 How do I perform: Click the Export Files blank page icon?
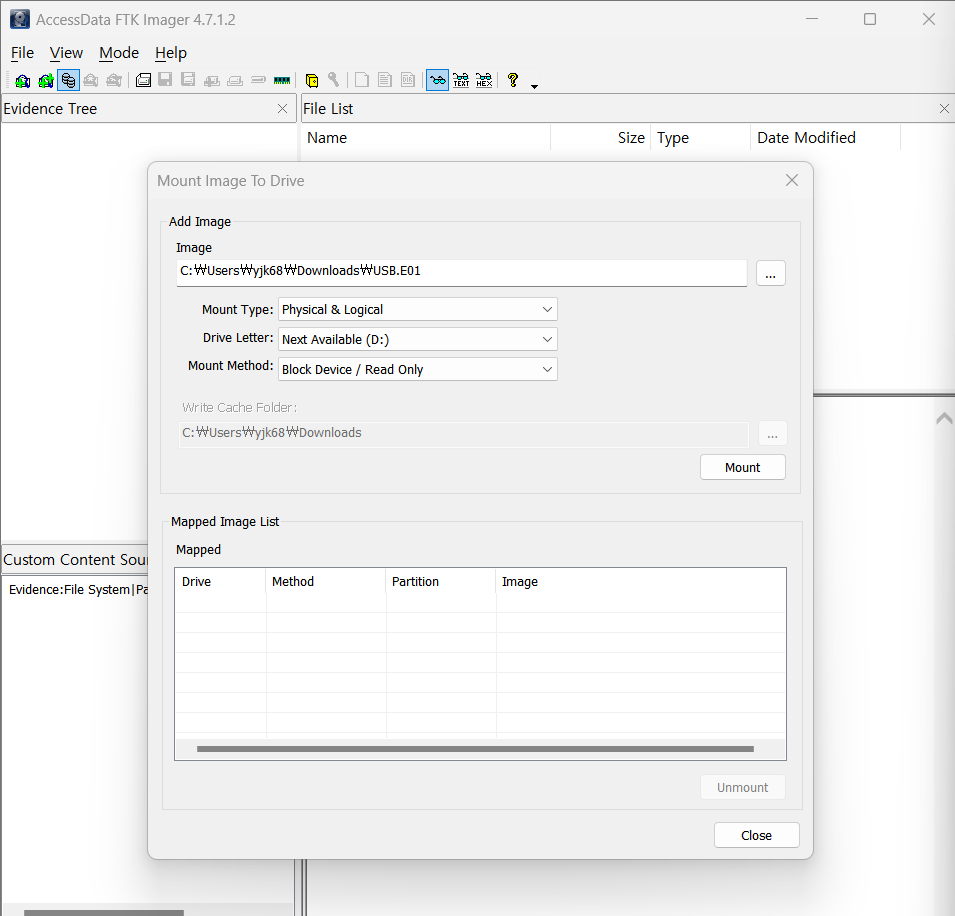[x=362, y=80]
